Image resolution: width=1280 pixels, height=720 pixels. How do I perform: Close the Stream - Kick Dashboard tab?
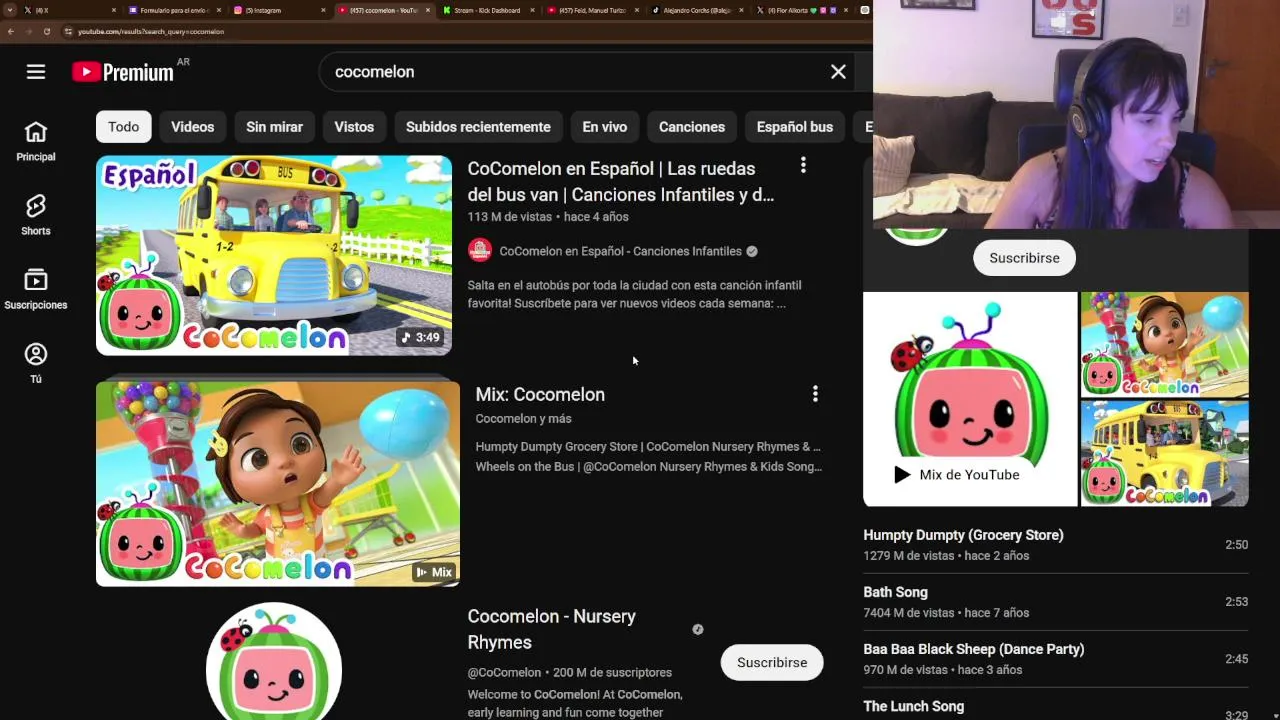click(x=532, y=10)
